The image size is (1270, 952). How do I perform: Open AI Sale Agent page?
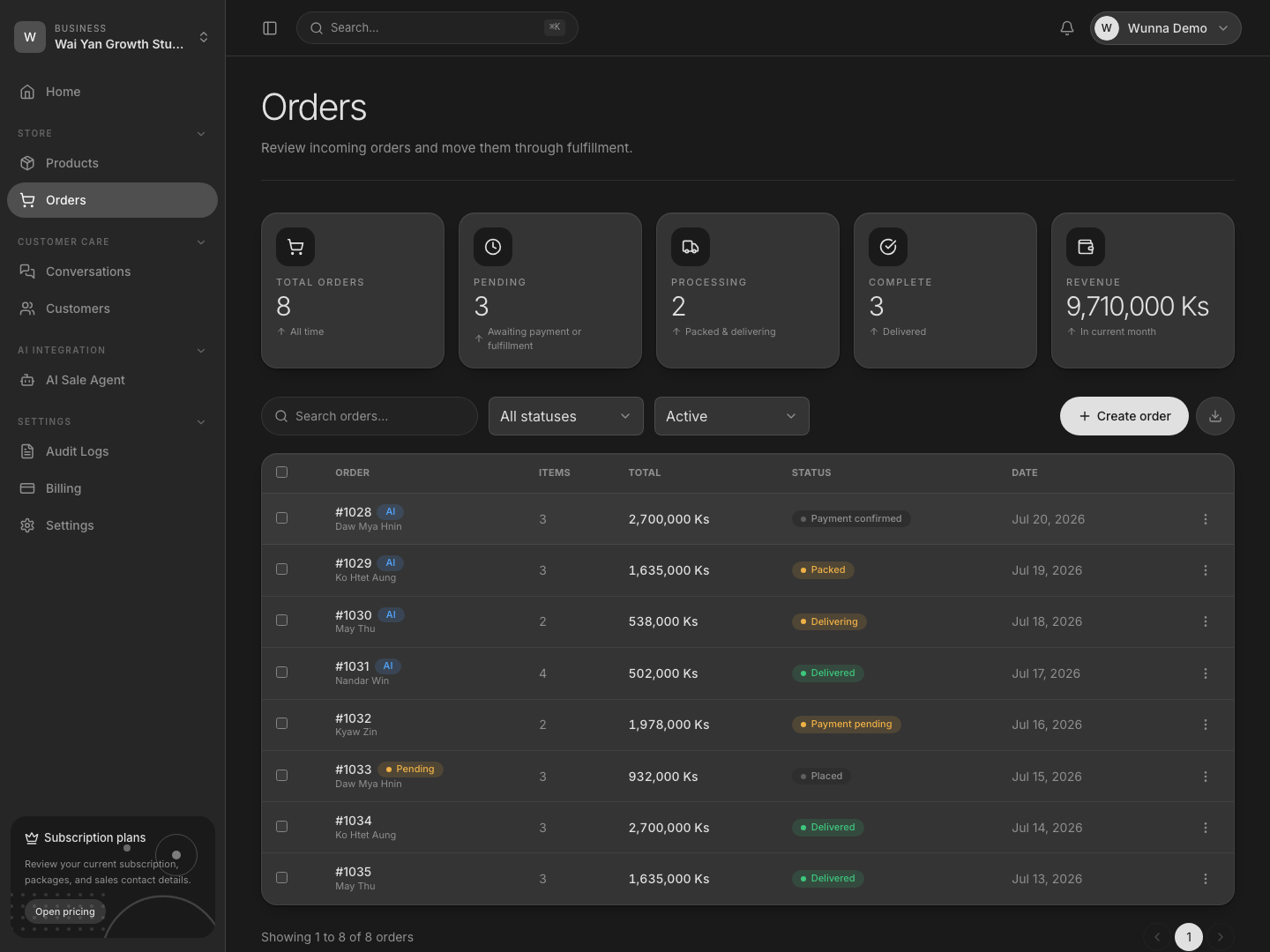pos(113,380)
